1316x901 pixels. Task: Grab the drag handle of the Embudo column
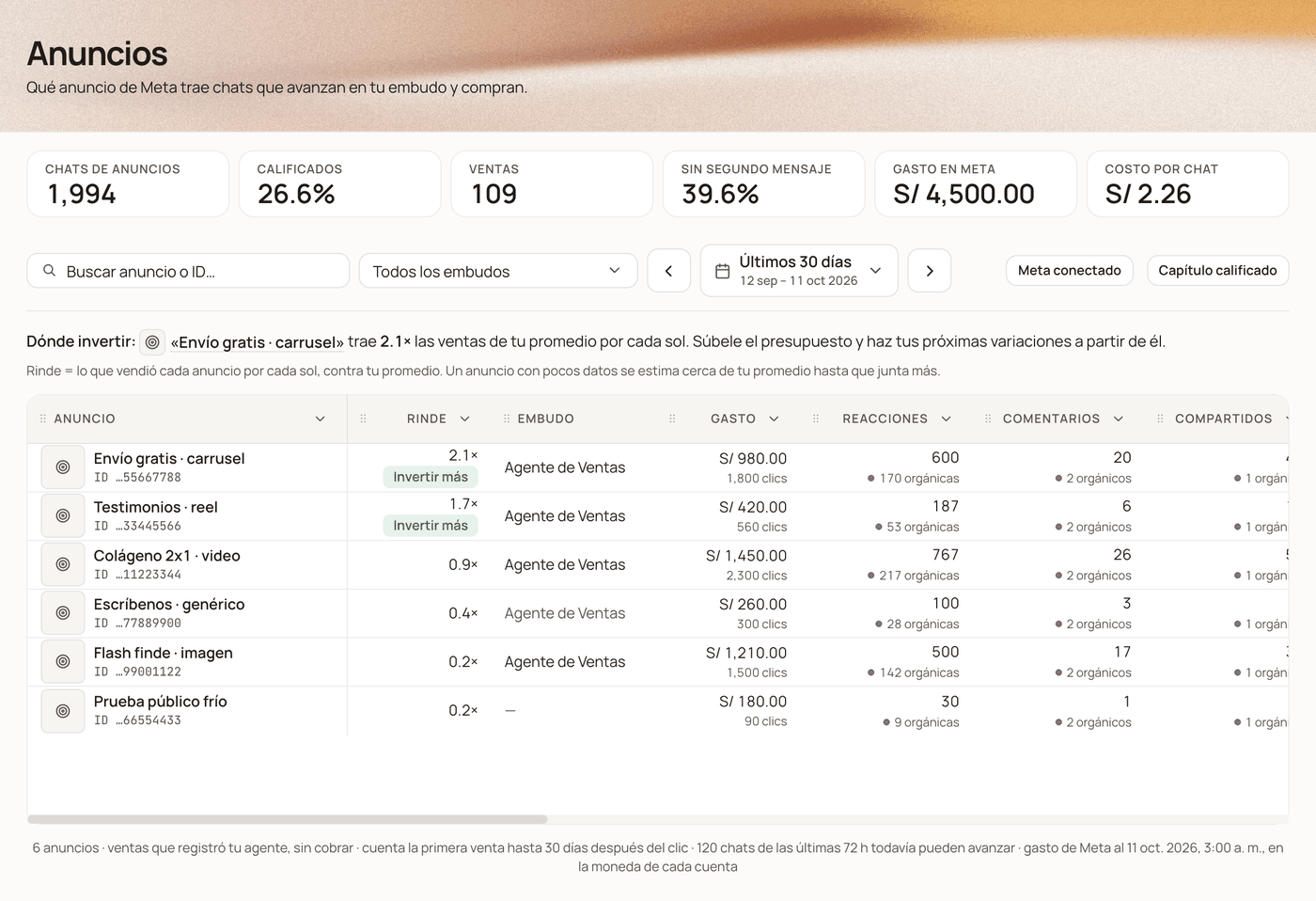pyautogui.click(x=507, y=419)
